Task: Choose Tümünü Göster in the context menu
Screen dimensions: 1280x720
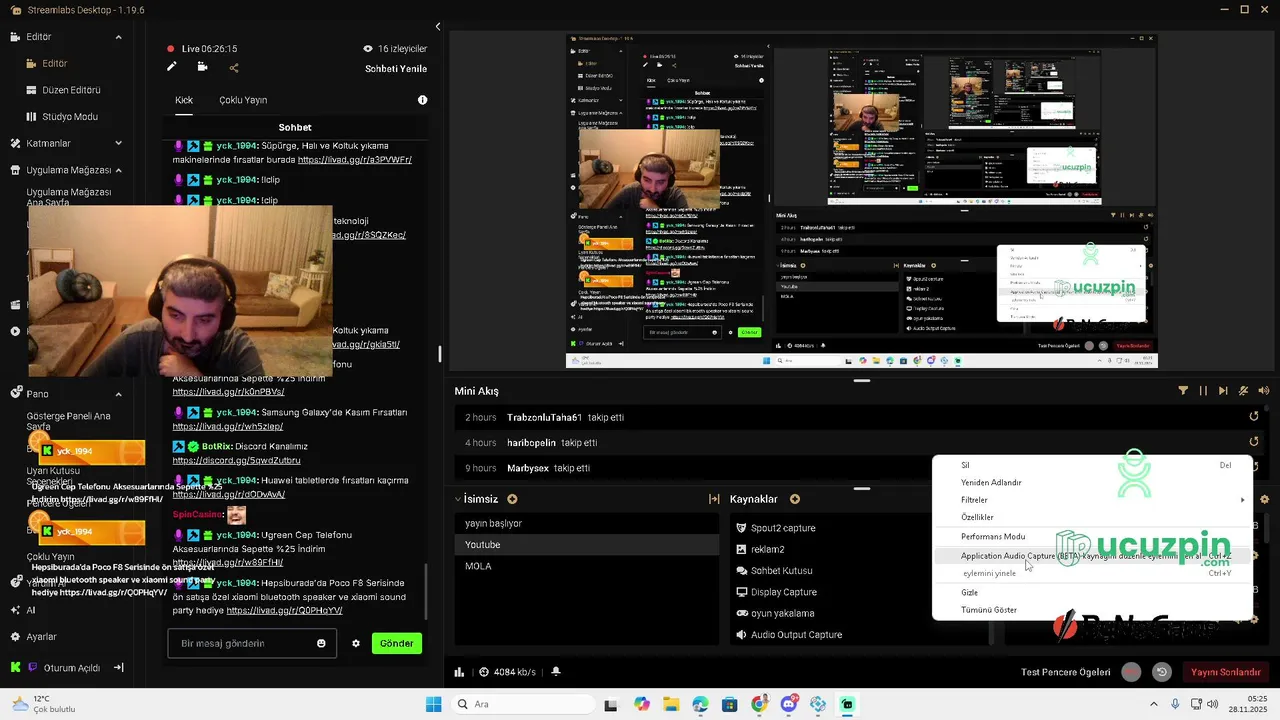Action: point(1092,610)
